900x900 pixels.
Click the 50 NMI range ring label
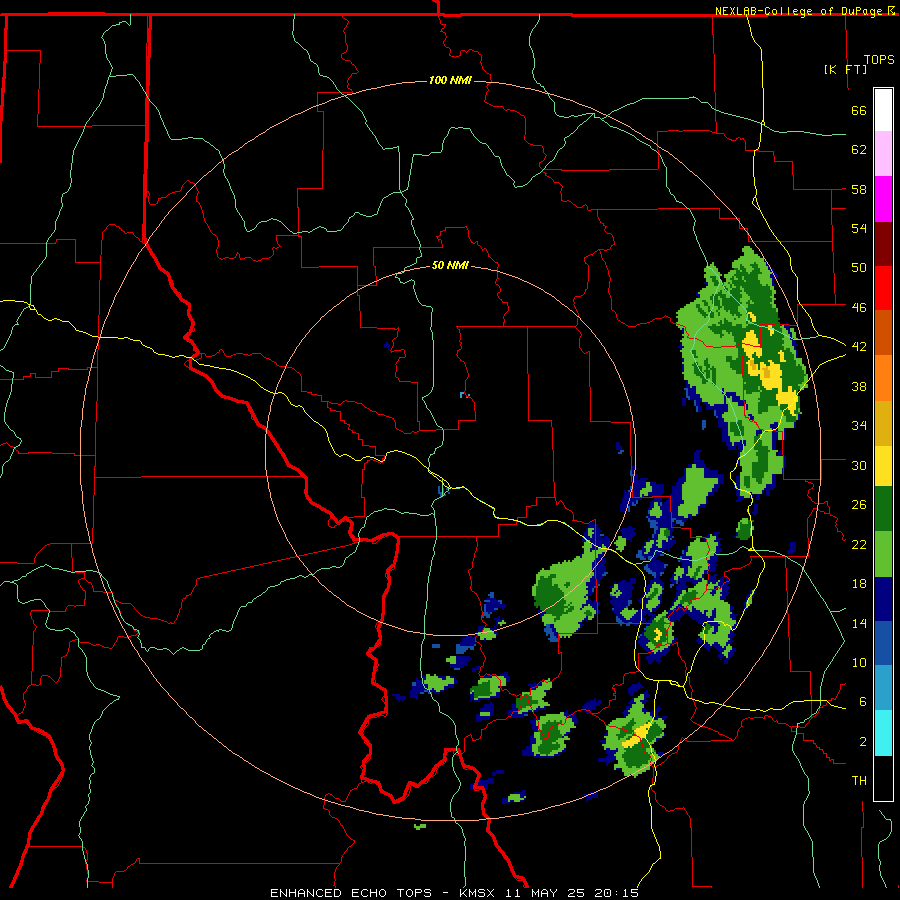[450, 265]
